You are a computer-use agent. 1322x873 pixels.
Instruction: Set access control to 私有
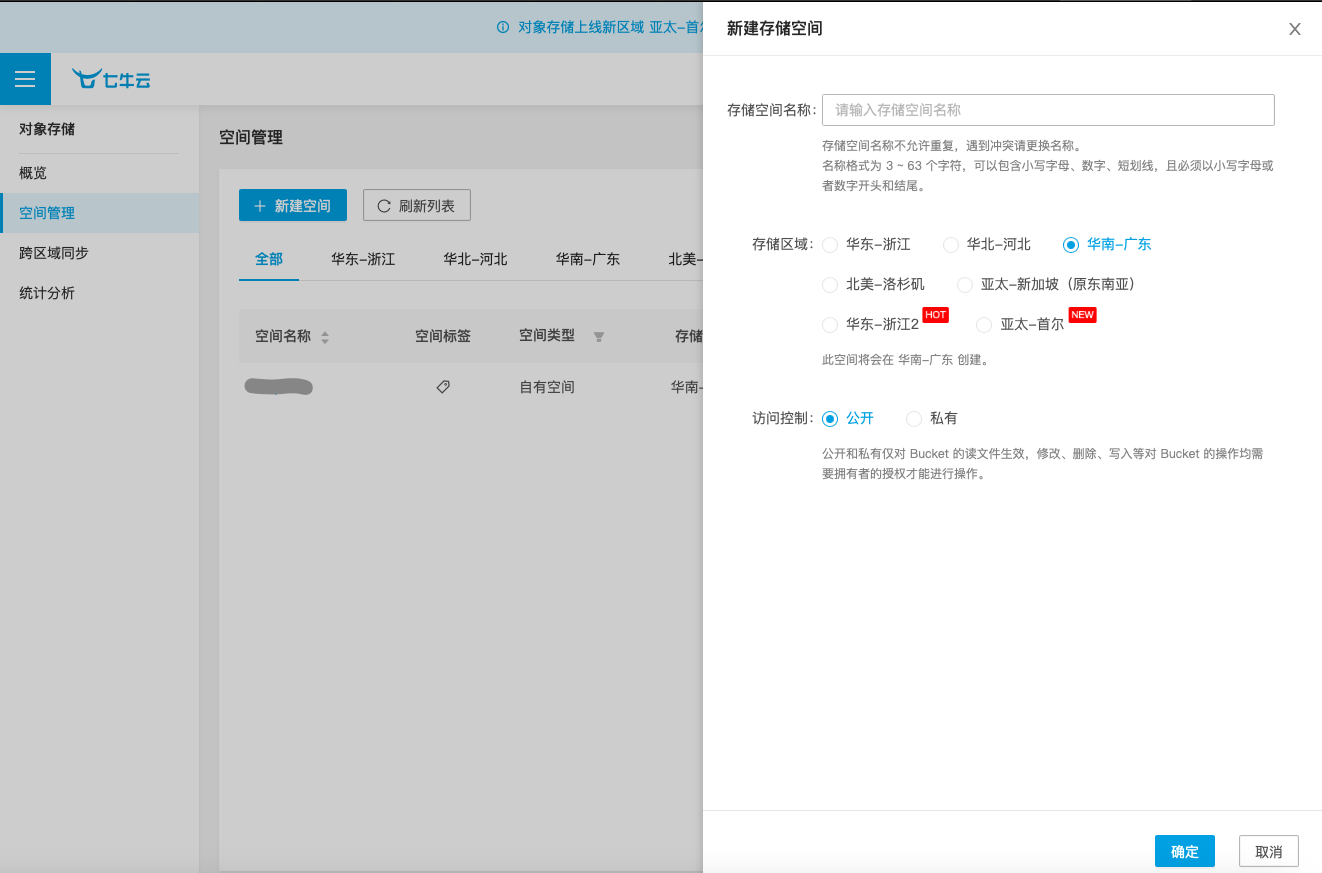click(914, 419)
